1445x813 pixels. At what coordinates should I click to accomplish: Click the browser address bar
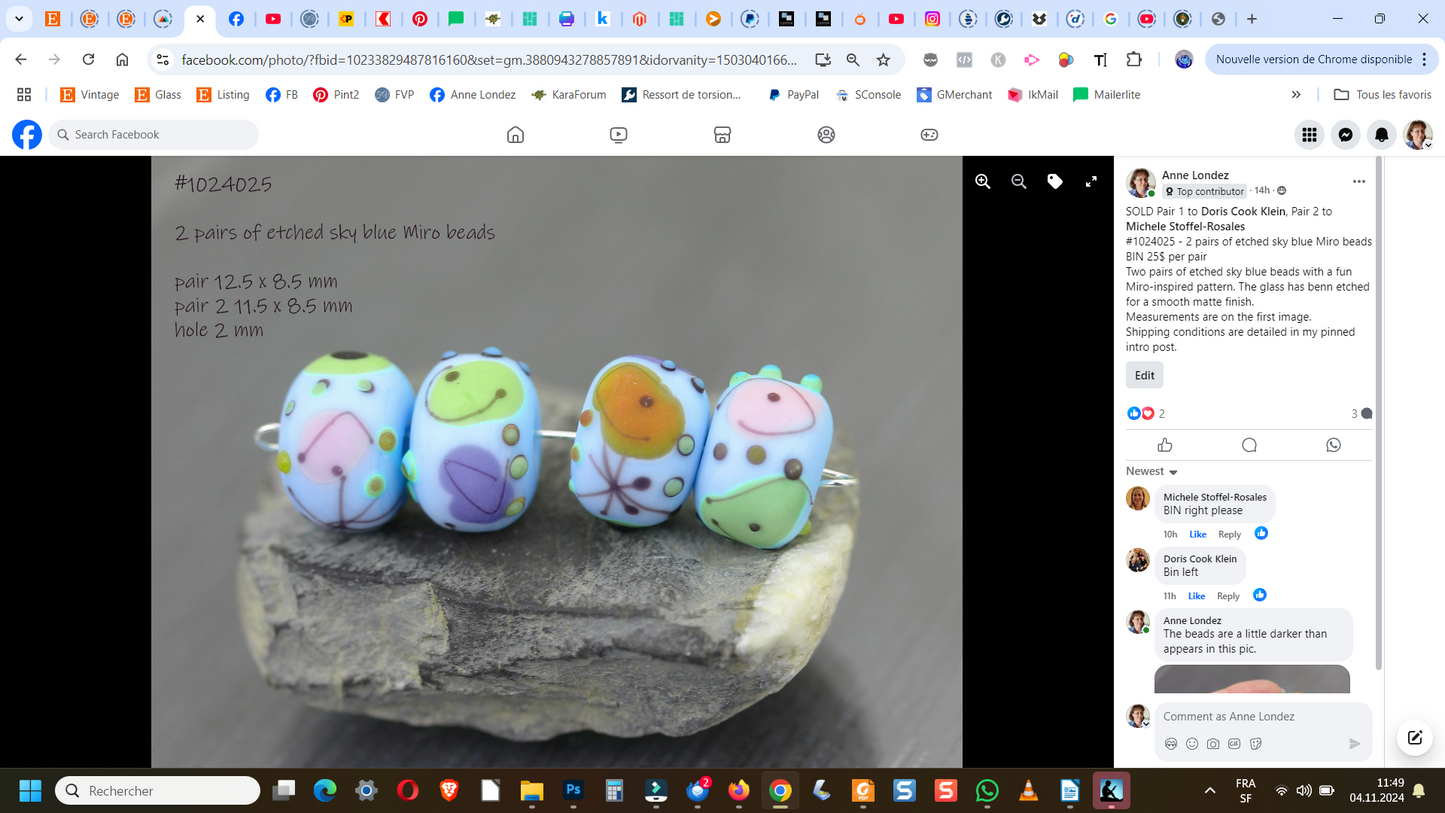click(489, 59)
